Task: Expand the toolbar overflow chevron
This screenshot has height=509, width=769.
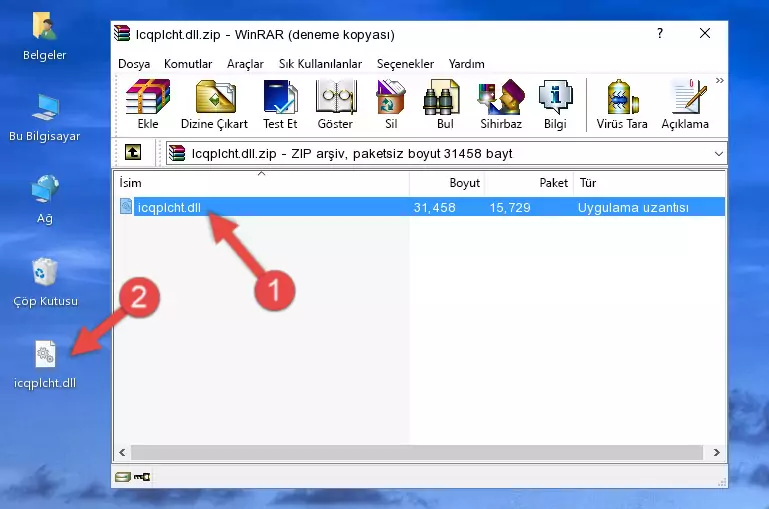Action: click(x=719, y=80)
